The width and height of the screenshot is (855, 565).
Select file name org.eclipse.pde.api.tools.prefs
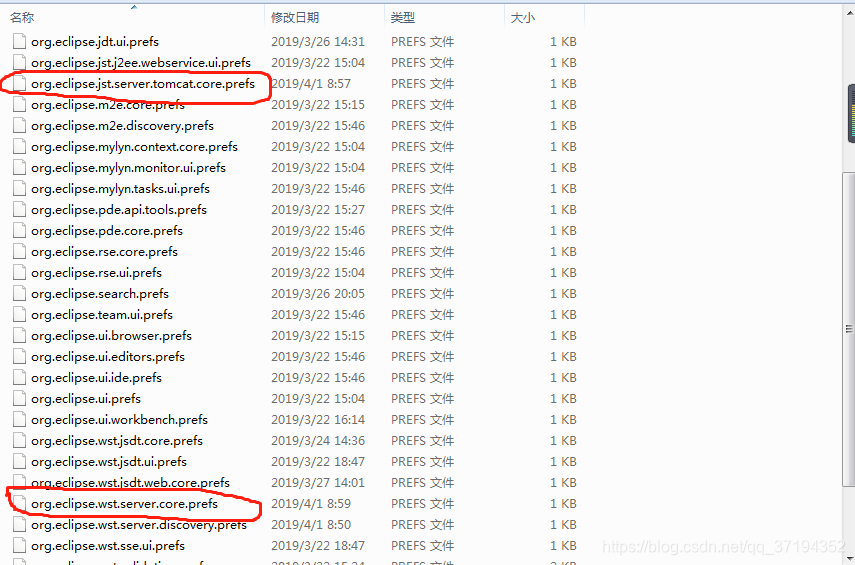click(x=119, y=209)
